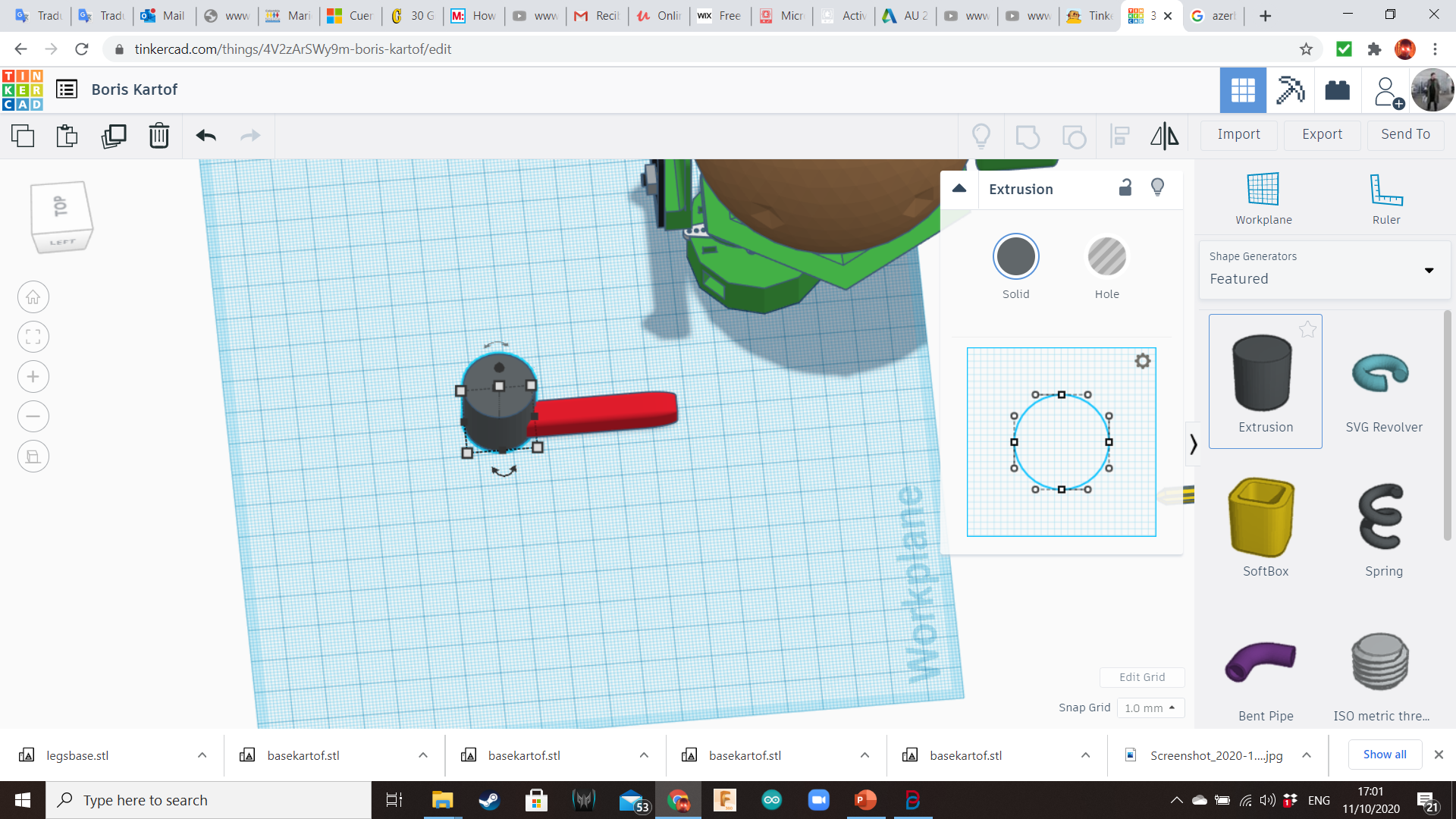Lock the Extrusion shape
This screenshot has width=1456, height=819.
click(1125, 187)
